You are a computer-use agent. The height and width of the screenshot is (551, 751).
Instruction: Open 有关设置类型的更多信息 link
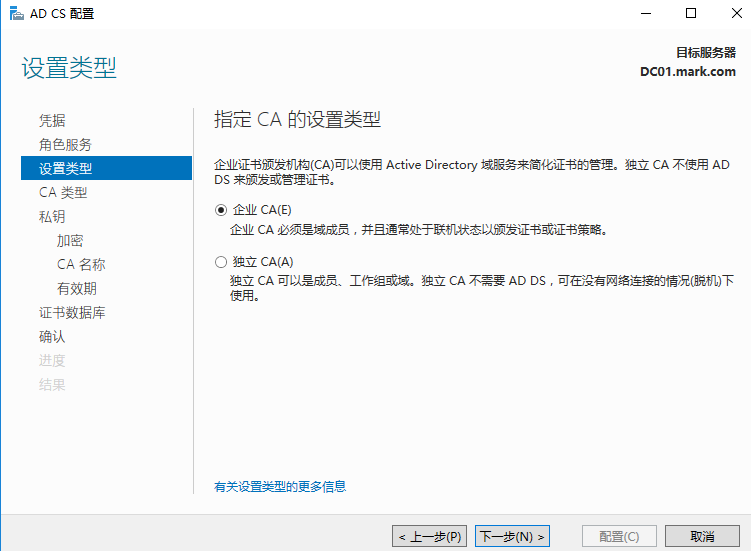[280, 487]
